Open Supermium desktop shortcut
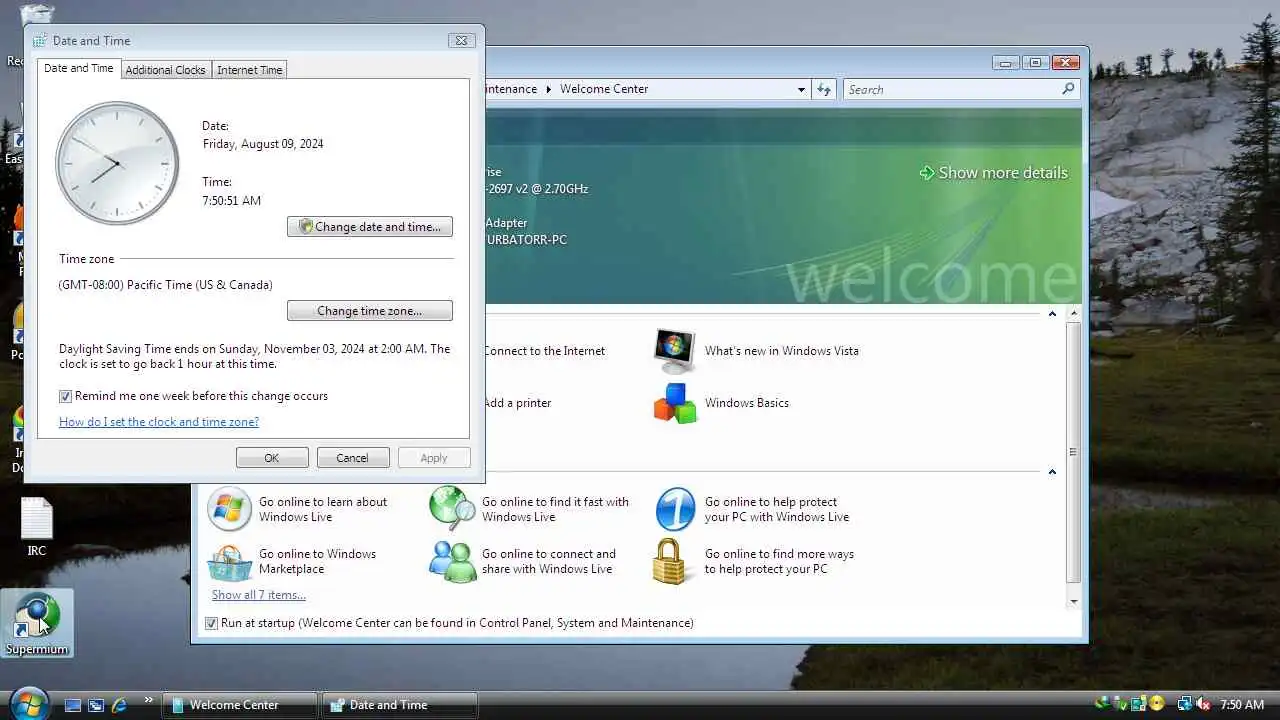The width and height of the screenshot is (1280, 720). pos(37,623)
